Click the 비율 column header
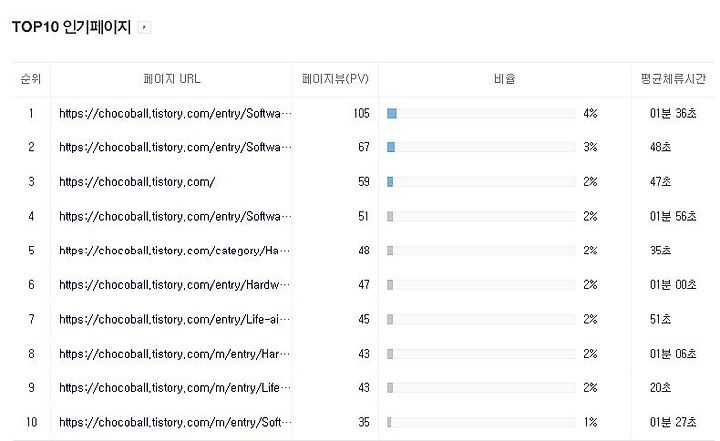The width and height of the screenshot is (720, 441). (x=504, y=79)
